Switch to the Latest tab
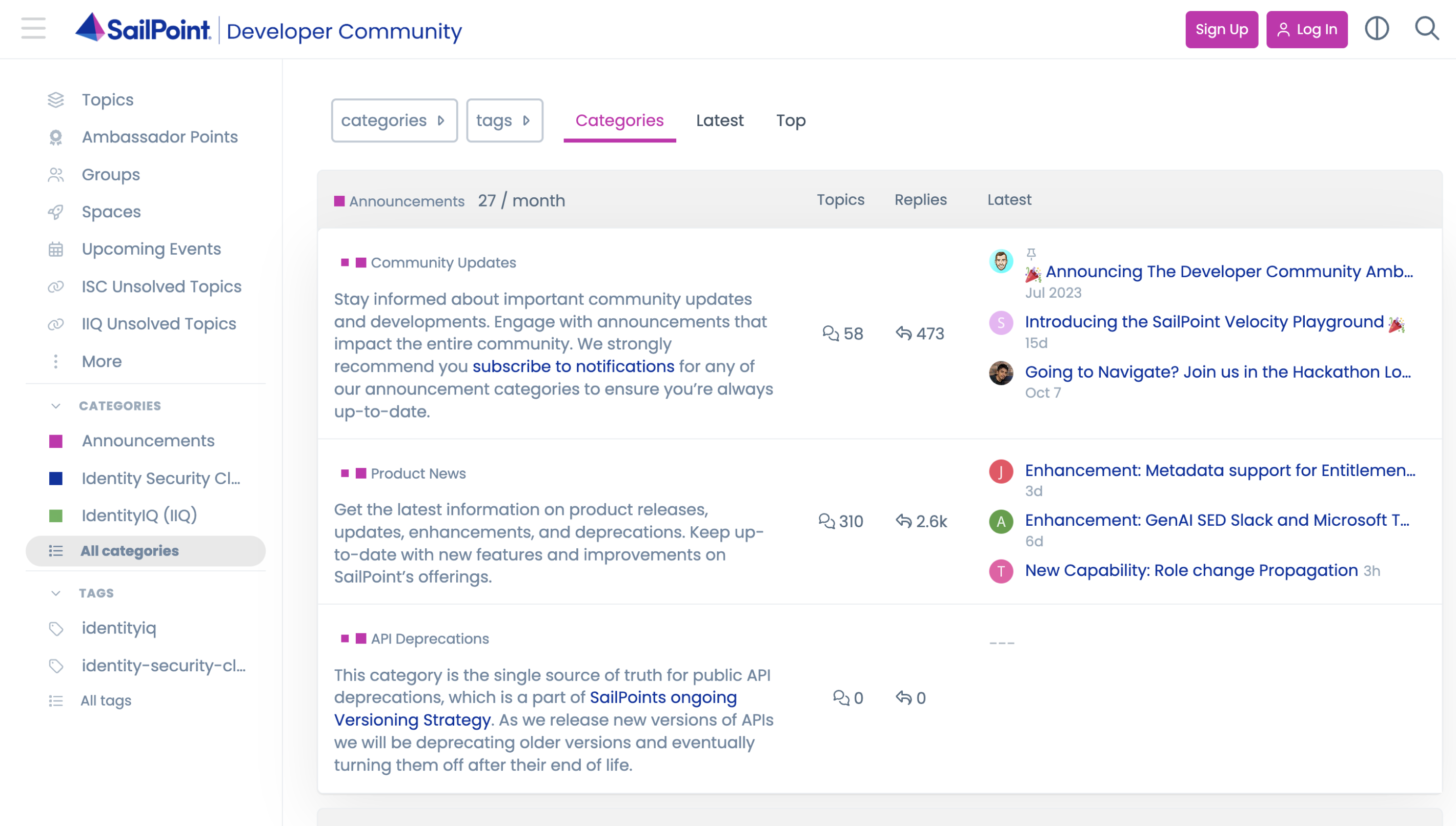Screen dimensions: 1456x826 click(x=719, y=120)
